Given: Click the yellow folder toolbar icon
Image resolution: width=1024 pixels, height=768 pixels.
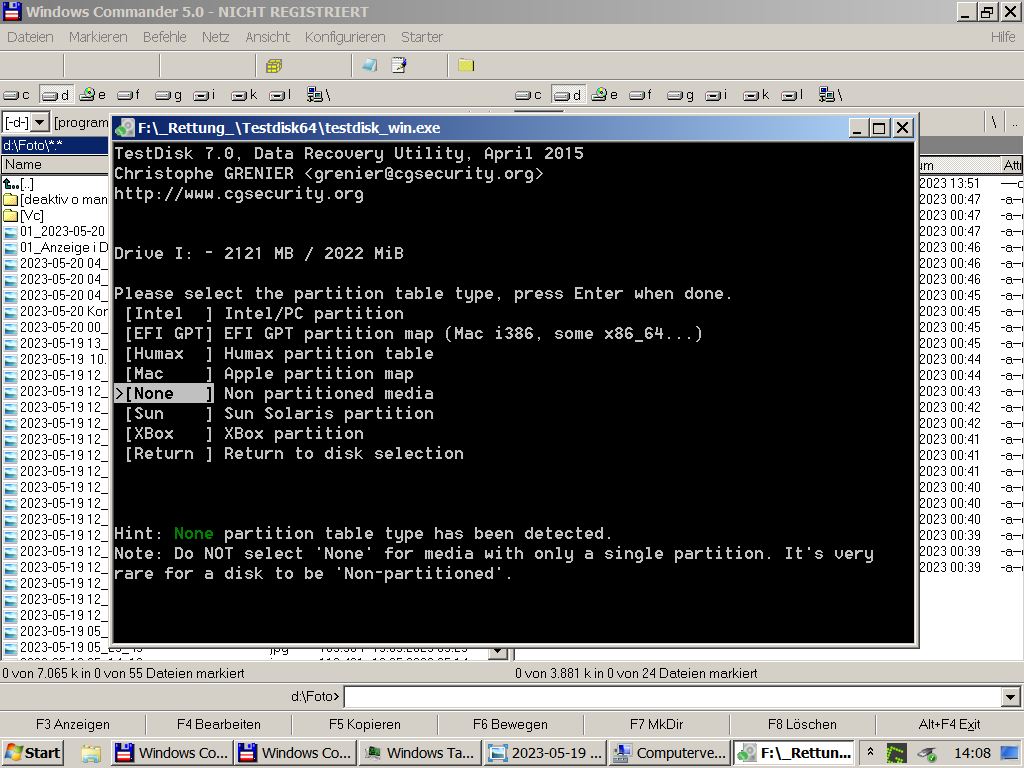Looking at the screenshot, I should [x=466, y=65].
